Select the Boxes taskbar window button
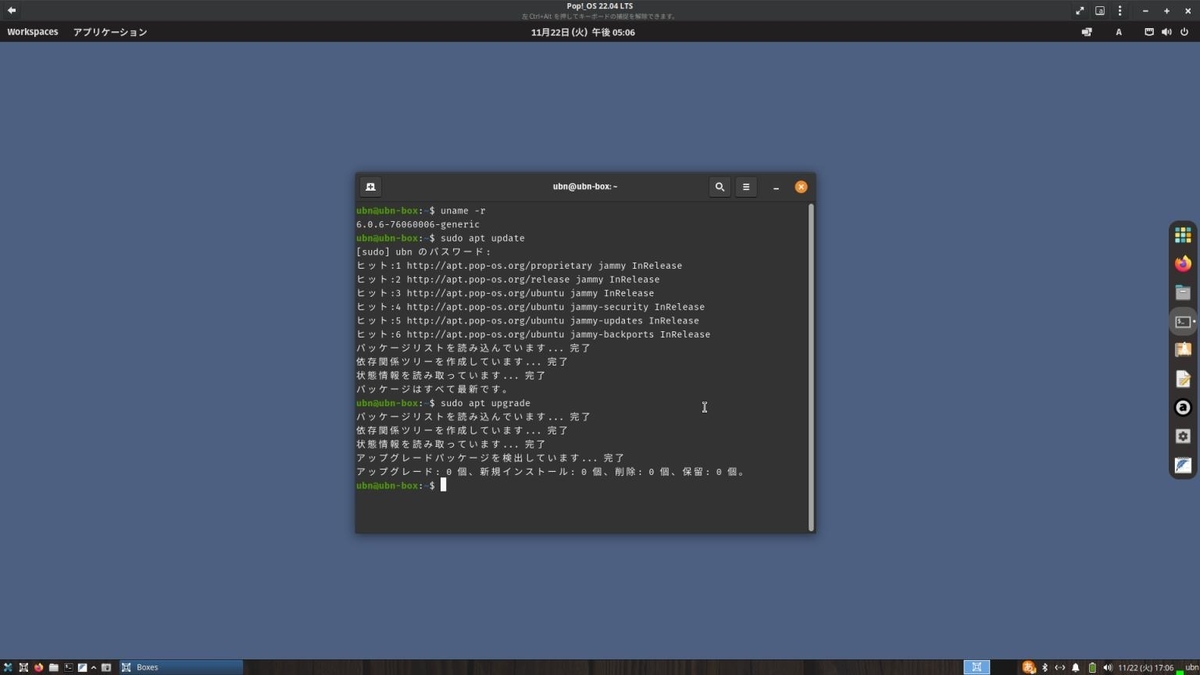 click(x=181, y=667)
